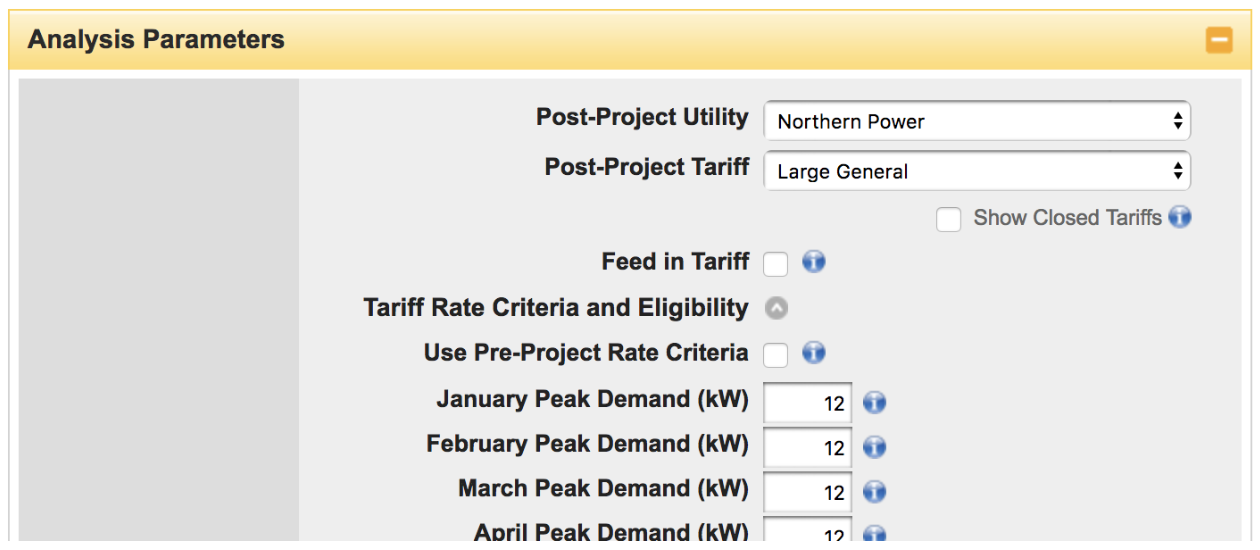Collapse Tariff Rate Criteria and Eligibility chevron
This screenshot has width=1260, height=550.
tap(776, 309)
